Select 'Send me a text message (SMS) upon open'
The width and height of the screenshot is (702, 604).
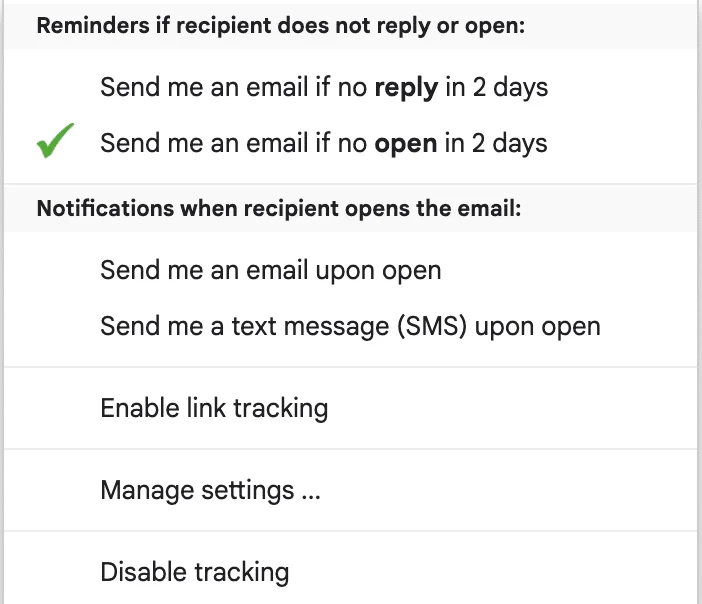click(351, 326)
